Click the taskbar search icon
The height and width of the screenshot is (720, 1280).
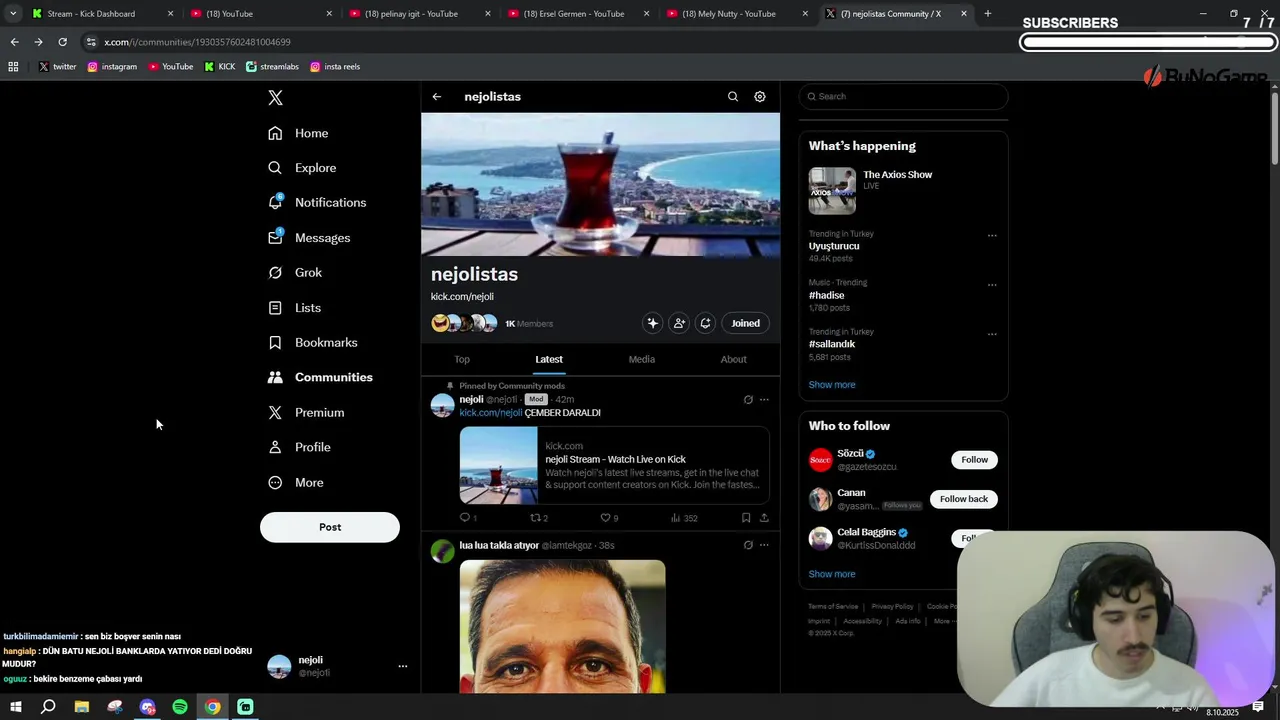[x=48, y=707]
